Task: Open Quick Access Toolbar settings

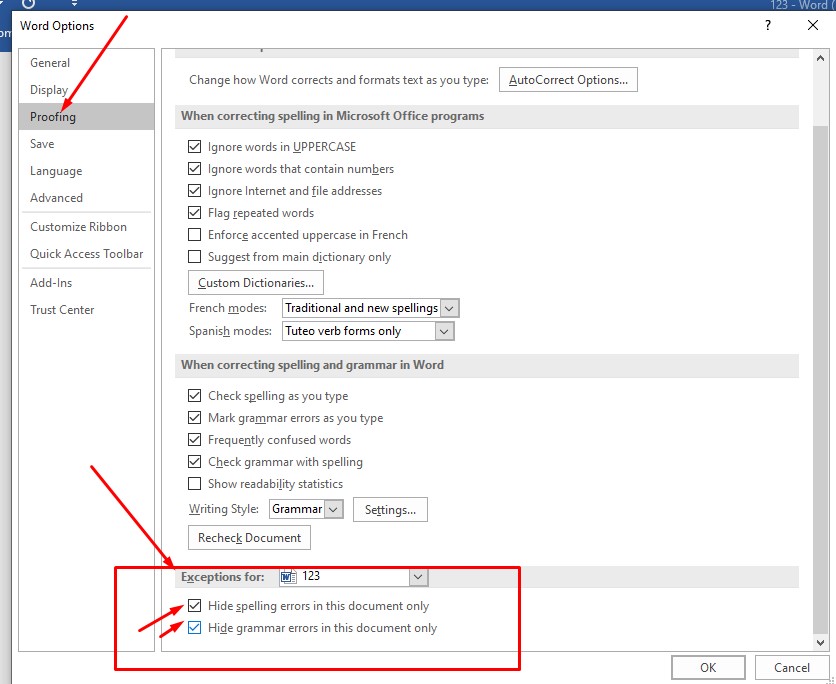Action: point(86,254)
